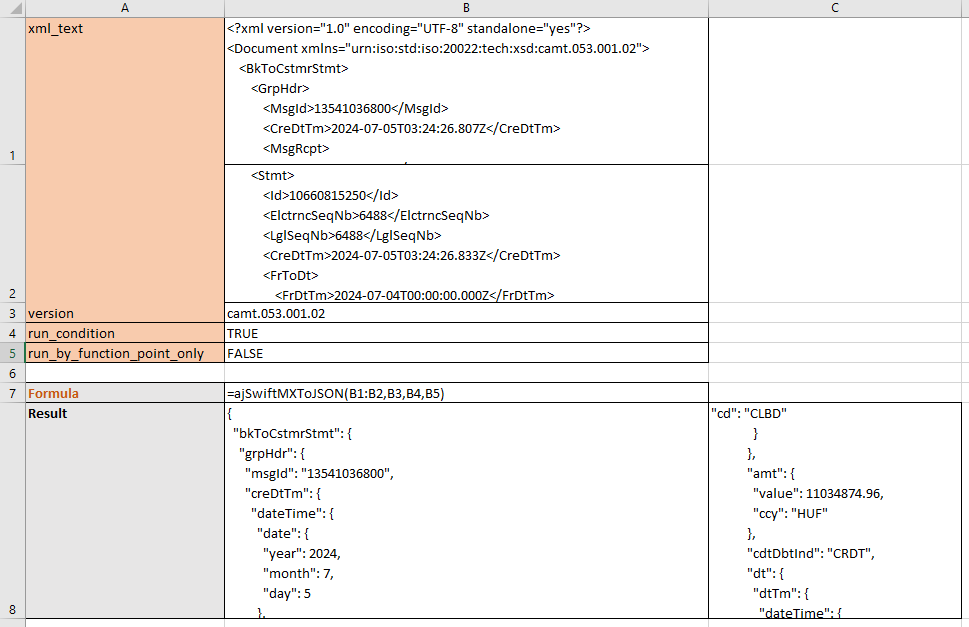The image size is (969, 627).
Task: Select the cell containing the XML Document header
Action: coord(466,90)
